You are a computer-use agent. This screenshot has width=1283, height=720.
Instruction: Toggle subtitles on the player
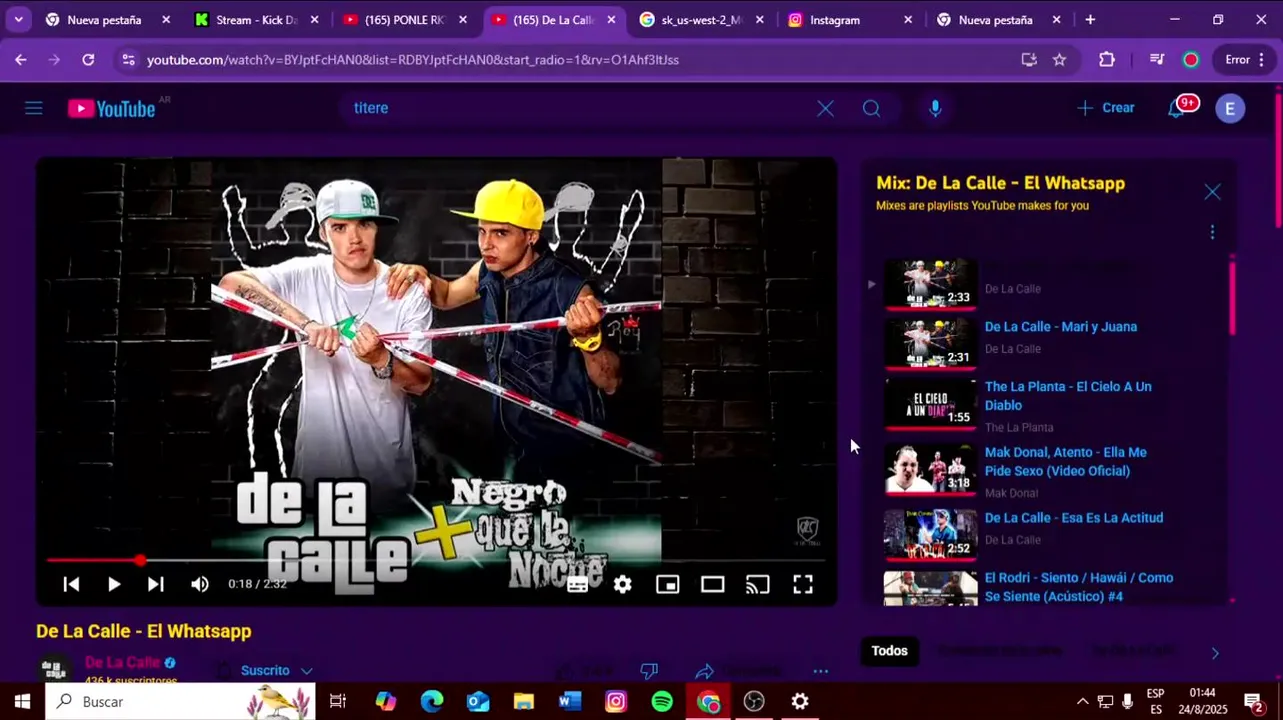click(x=577, y=584)
